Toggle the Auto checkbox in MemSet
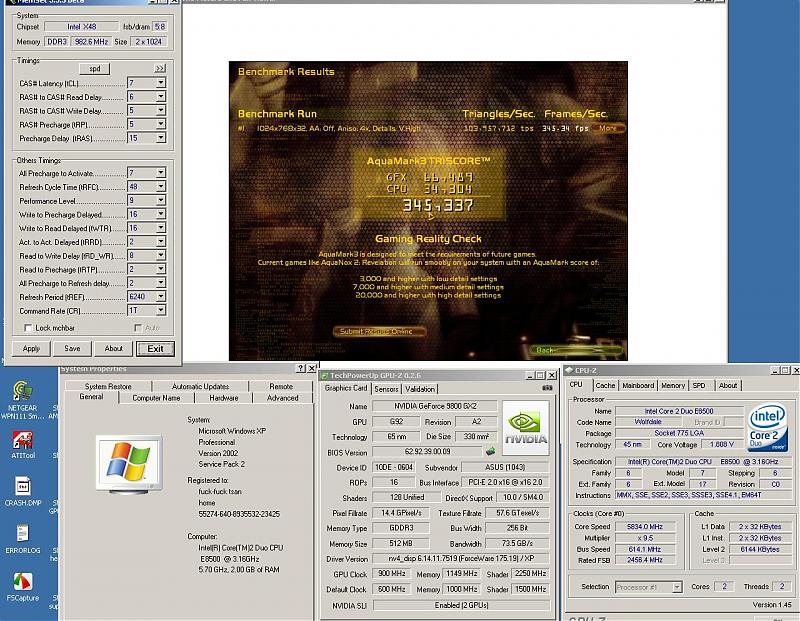The image size is (800, 621). 138,328
